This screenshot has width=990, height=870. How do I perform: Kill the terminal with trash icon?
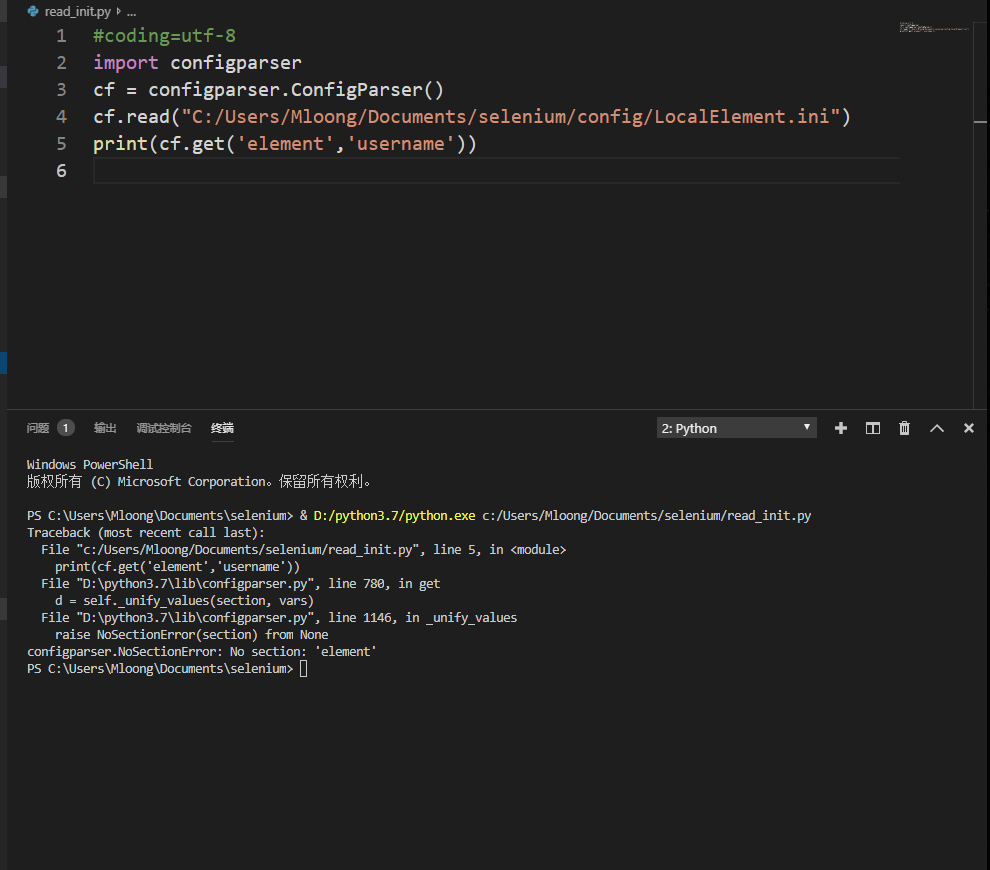point(904,428)
